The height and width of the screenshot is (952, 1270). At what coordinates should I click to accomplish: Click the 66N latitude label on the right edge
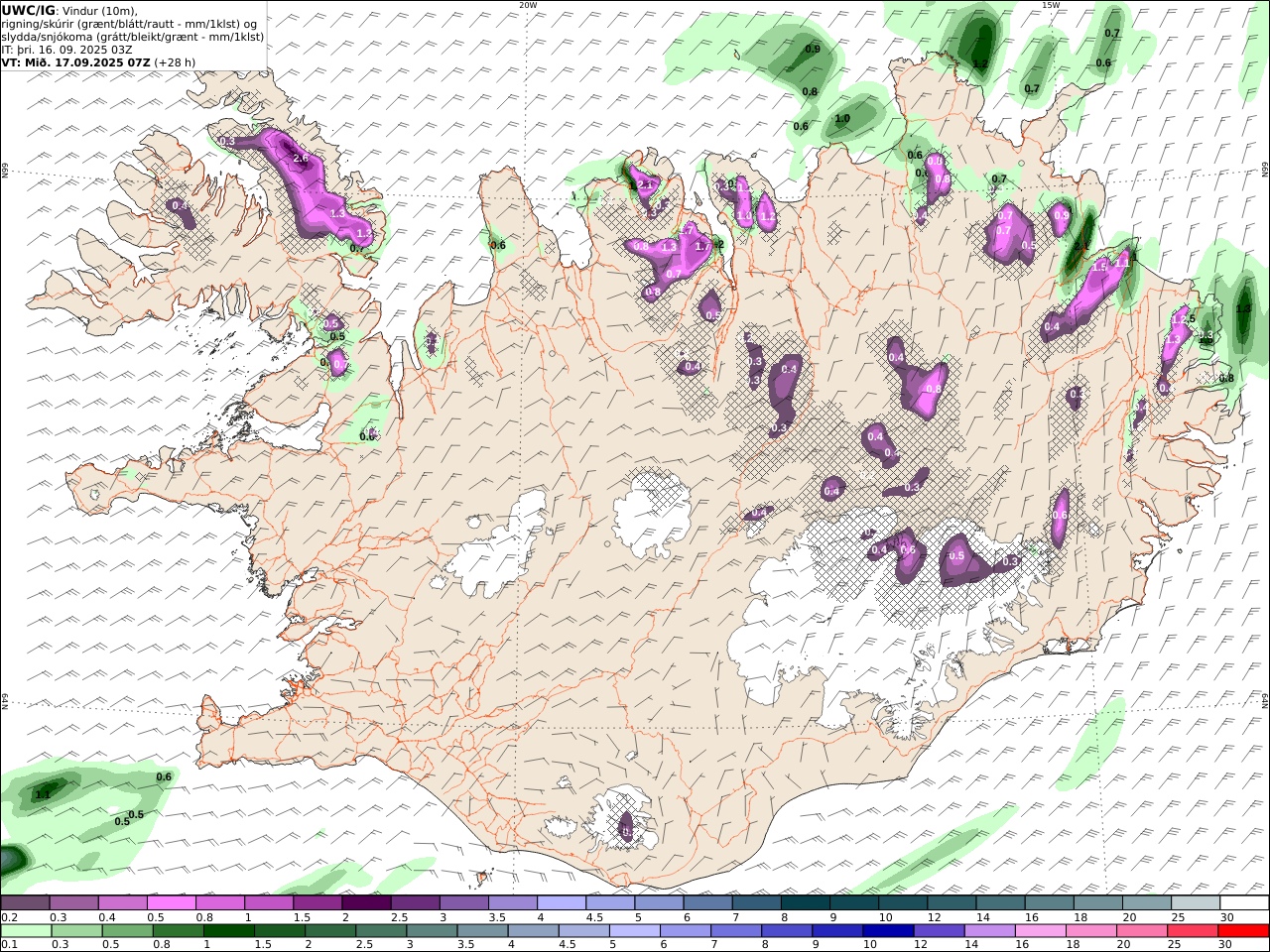[1265, 171]
